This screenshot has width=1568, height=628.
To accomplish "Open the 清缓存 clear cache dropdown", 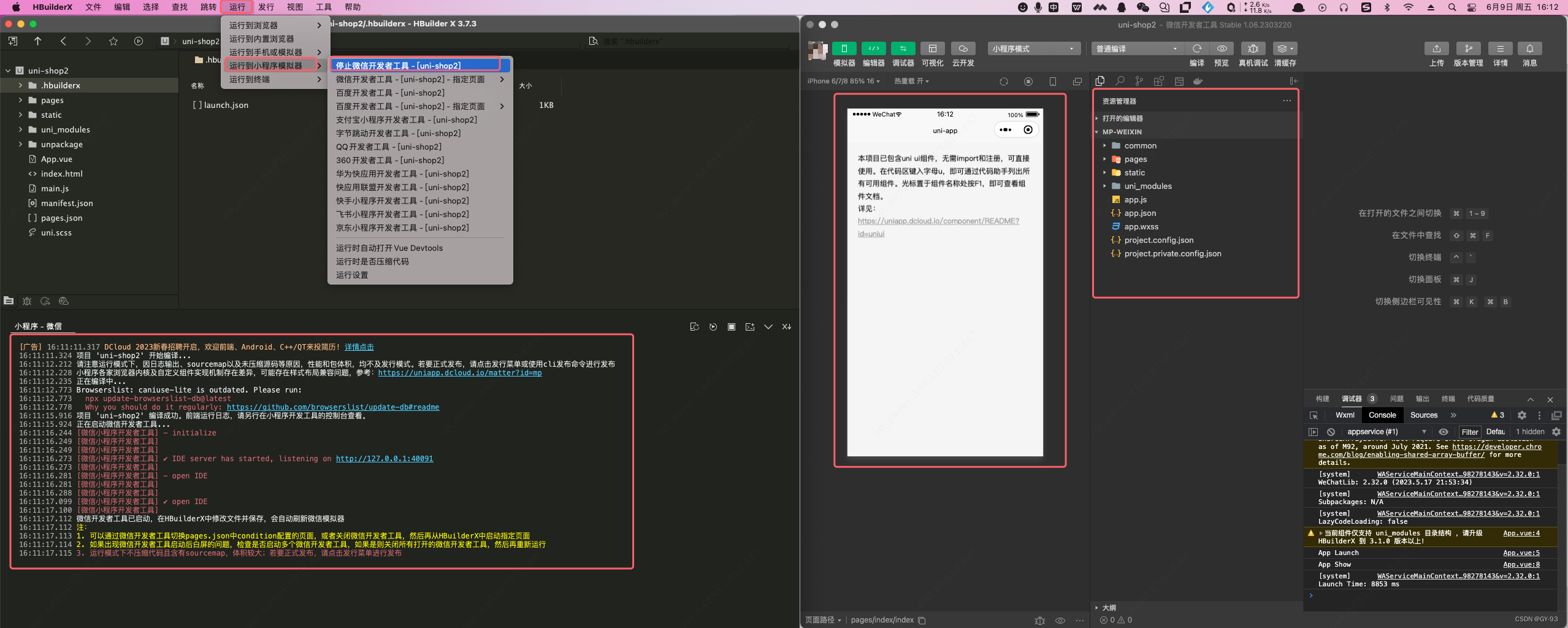I will pyautogui.click(x=1285, y=48).
